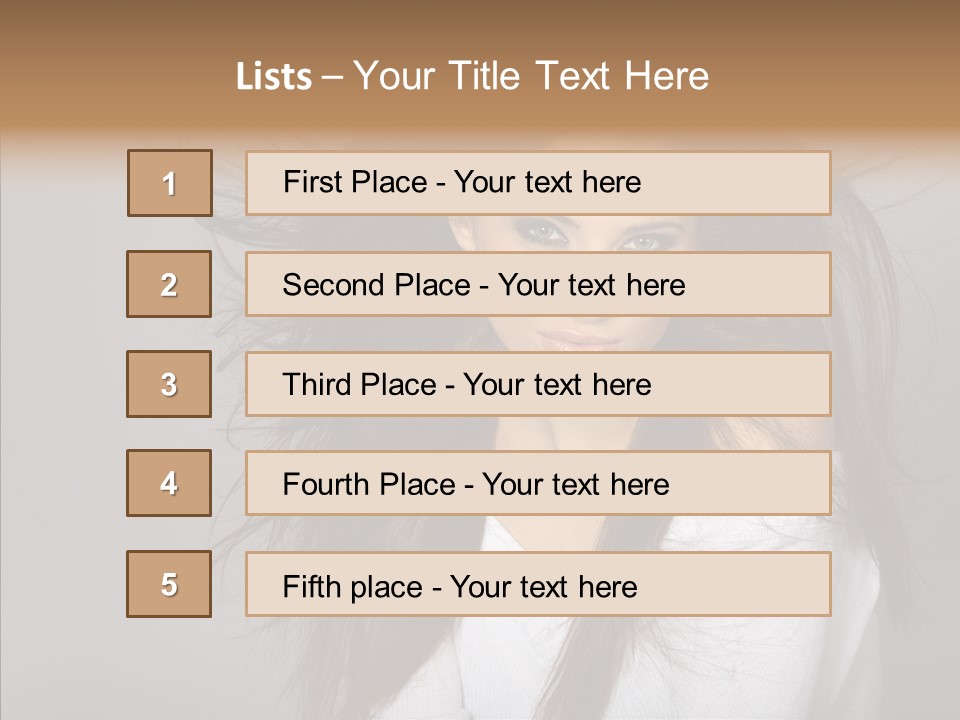960x720 pixels.
Task: Click the number 5 box
Action: 169,584
